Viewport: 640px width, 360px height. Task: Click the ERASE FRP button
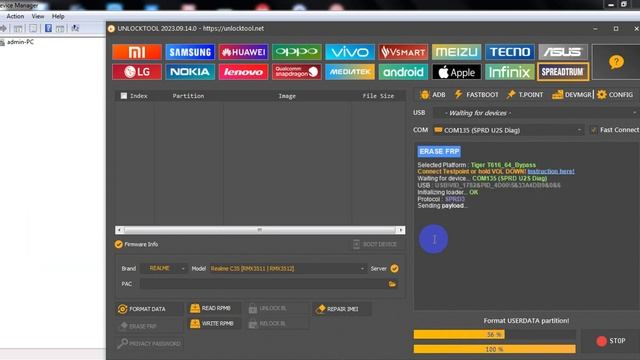(x=149, y=326)
